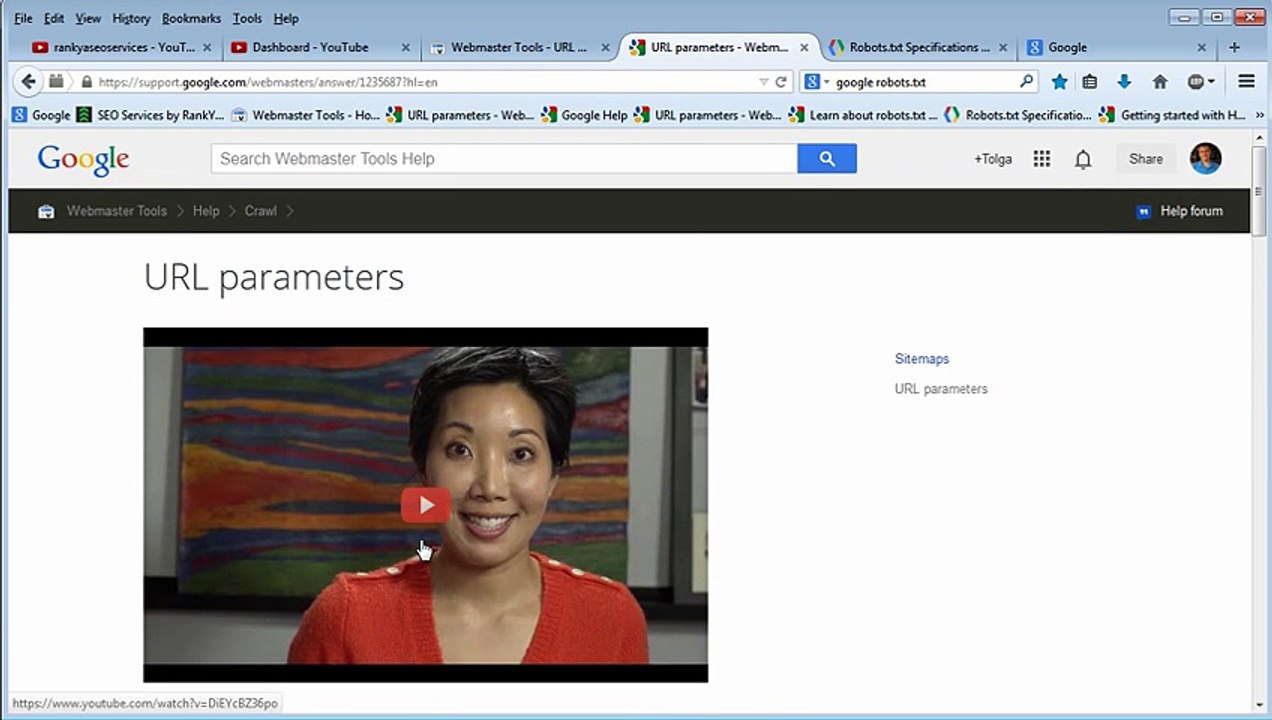The height and width of the screenshot is (720, 1272).
Task: Go back with the browser back arrow
Action: pyautogui.click(x=28, y=82)
